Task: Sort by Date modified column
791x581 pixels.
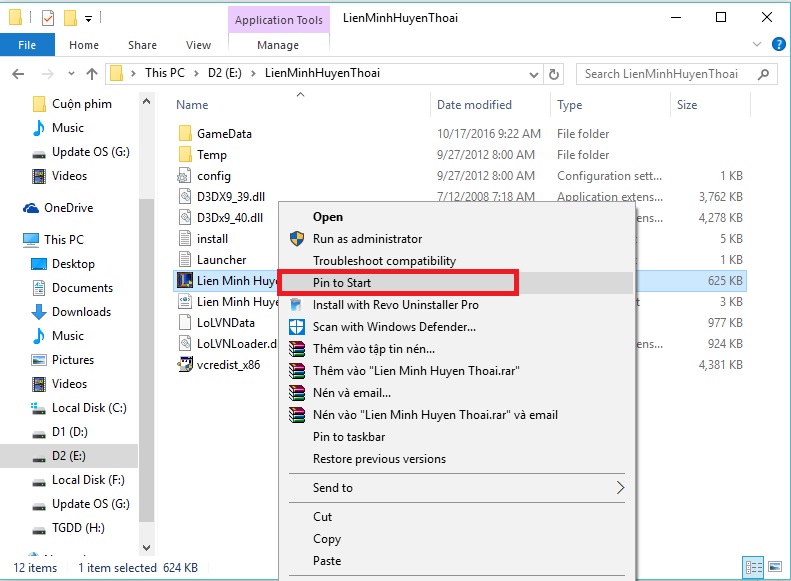Action: (x=474, y=105)
